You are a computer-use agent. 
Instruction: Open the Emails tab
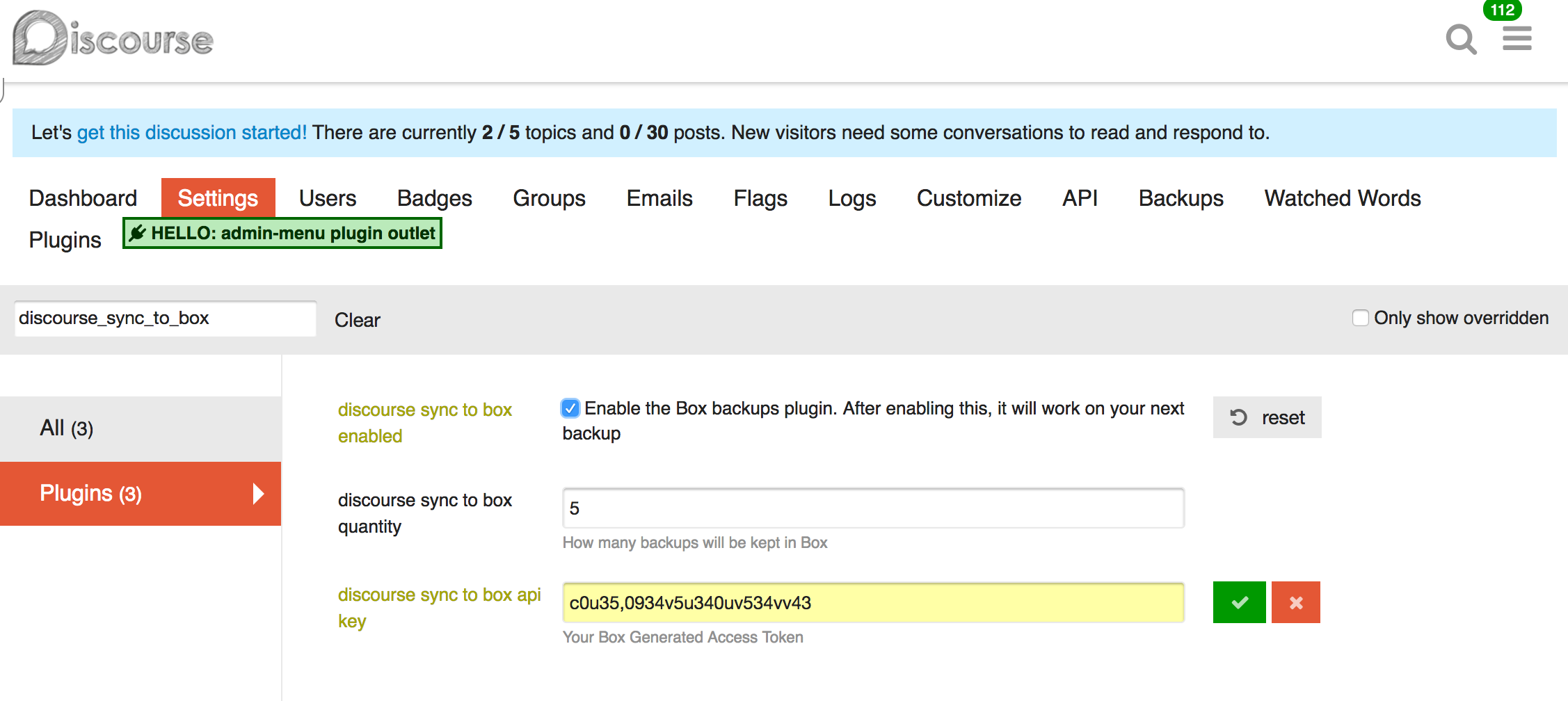(659, 198)
